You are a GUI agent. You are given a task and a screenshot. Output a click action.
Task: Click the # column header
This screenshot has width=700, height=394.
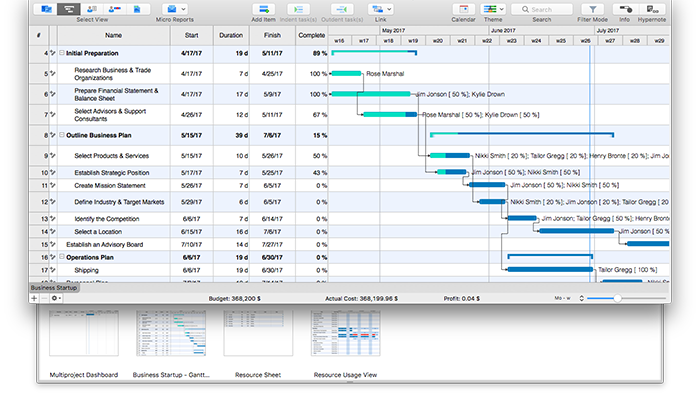point(39,35)
